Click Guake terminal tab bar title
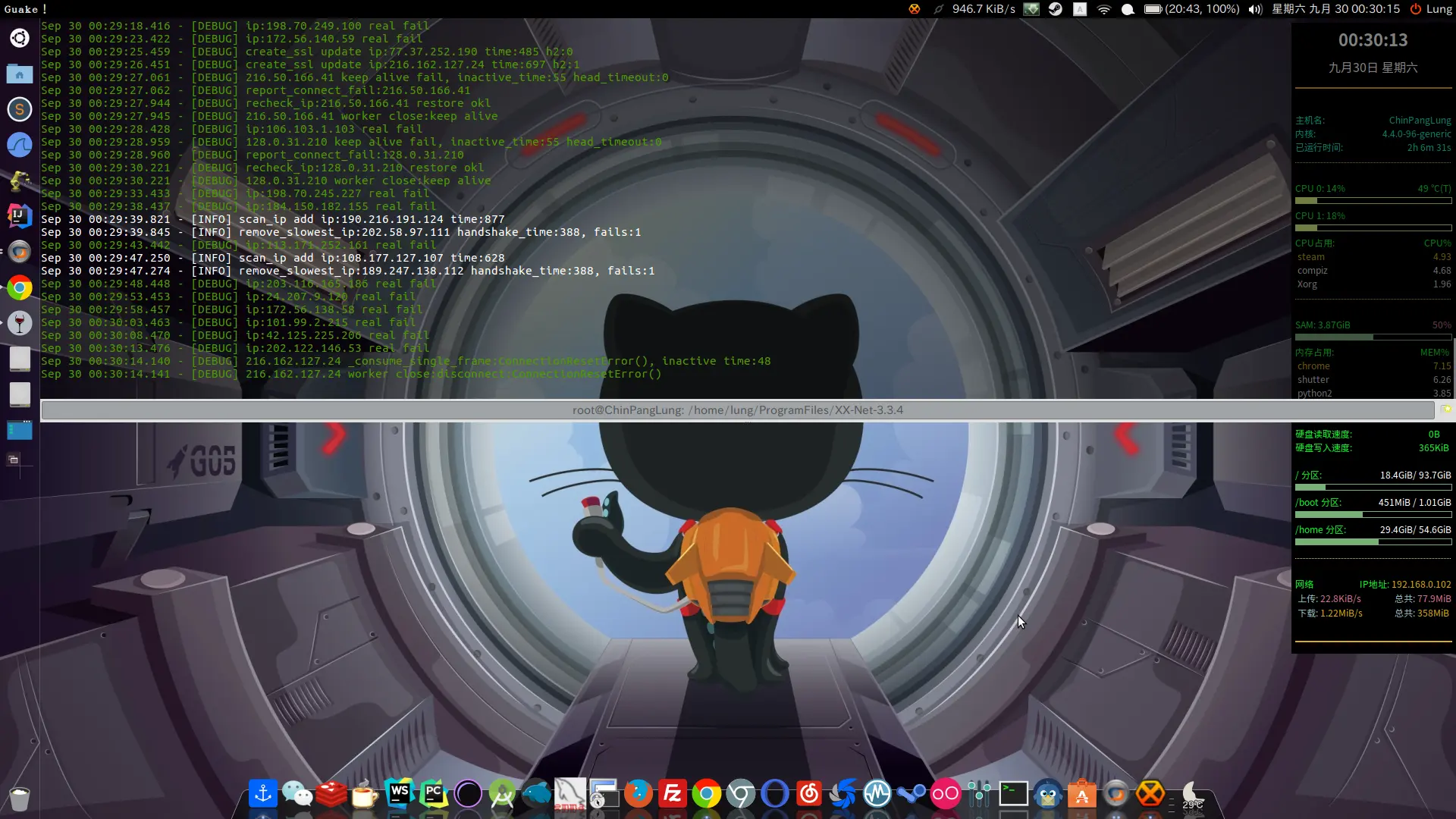 click(737, 410)
